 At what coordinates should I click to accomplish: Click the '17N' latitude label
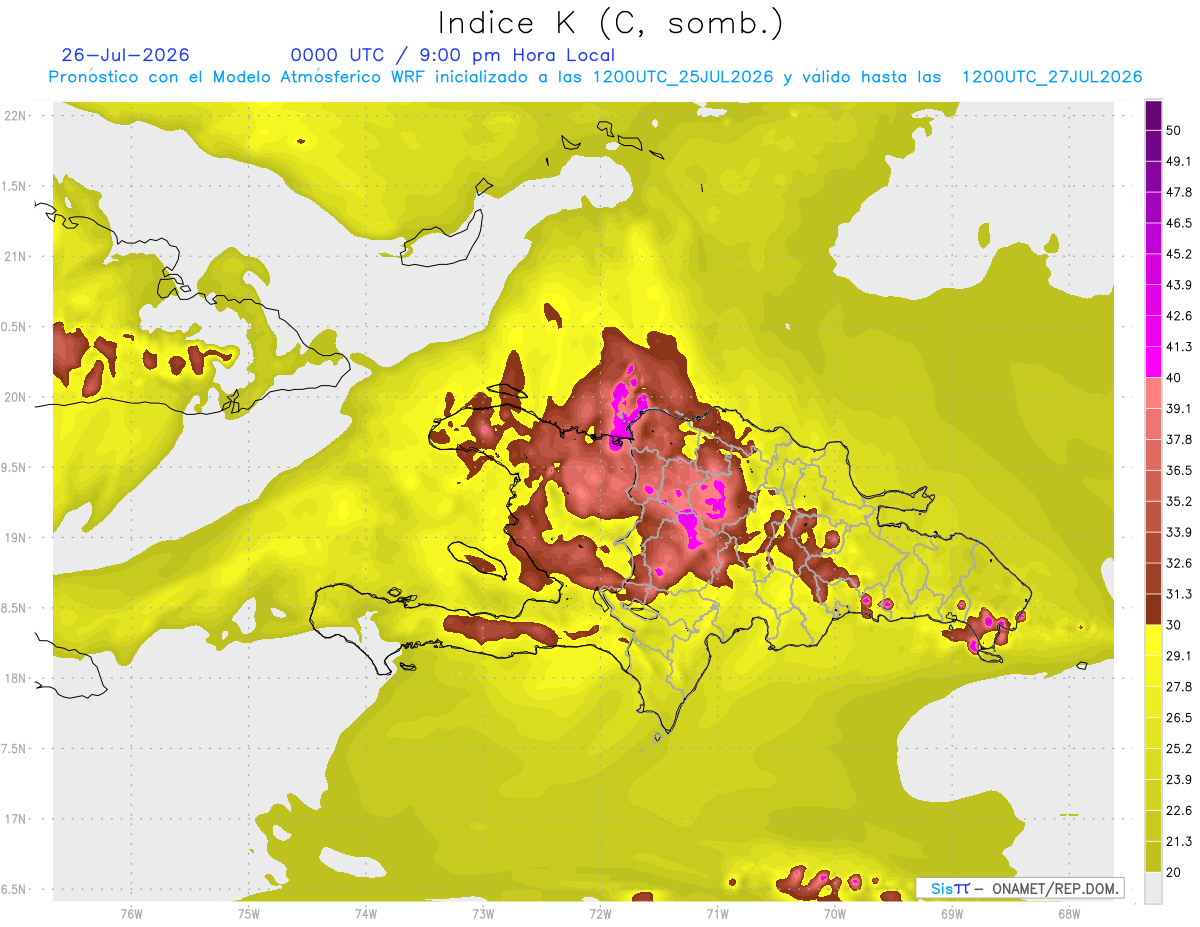click(16, 819)
